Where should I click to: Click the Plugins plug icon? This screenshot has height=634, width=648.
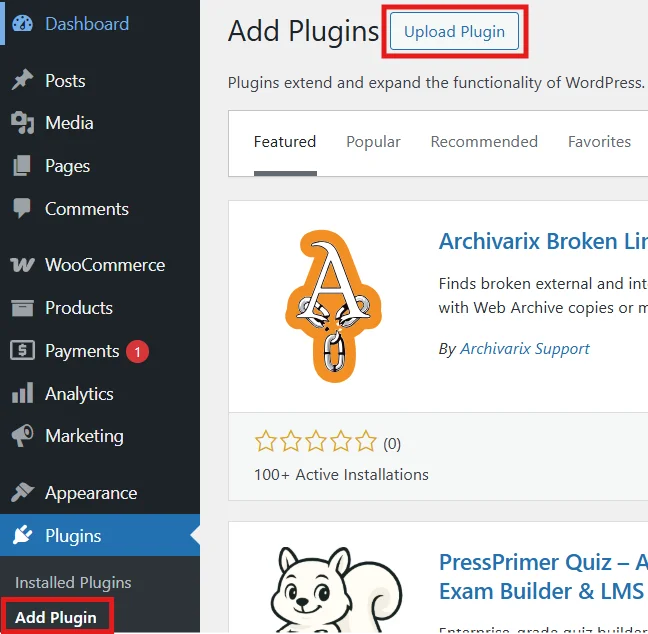point(22,535)
